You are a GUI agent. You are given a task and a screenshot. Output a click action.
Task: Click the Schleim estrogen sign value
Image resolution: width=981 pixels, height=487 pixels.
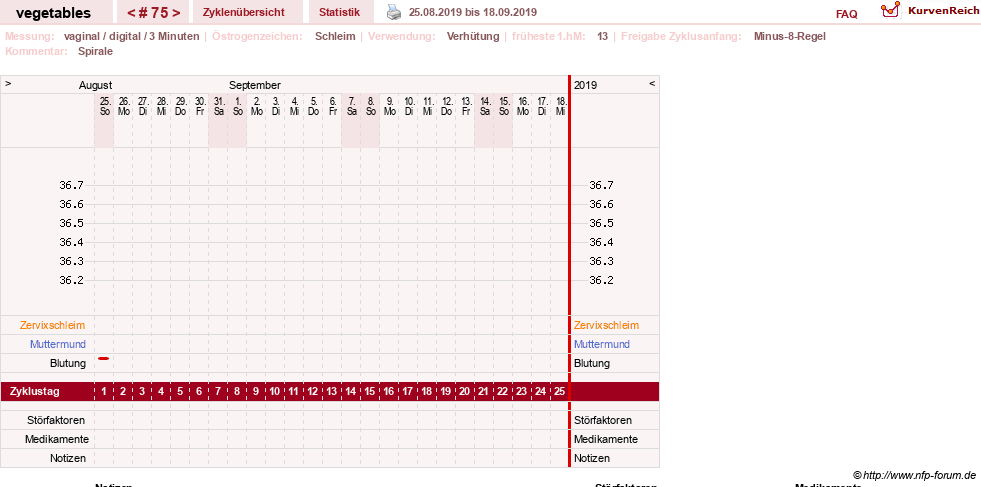335,36
